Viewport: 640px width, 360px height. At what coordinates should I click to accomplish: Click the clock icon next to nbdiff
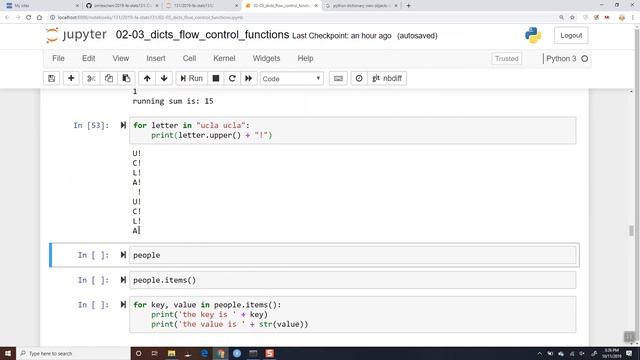click(359, 78)
